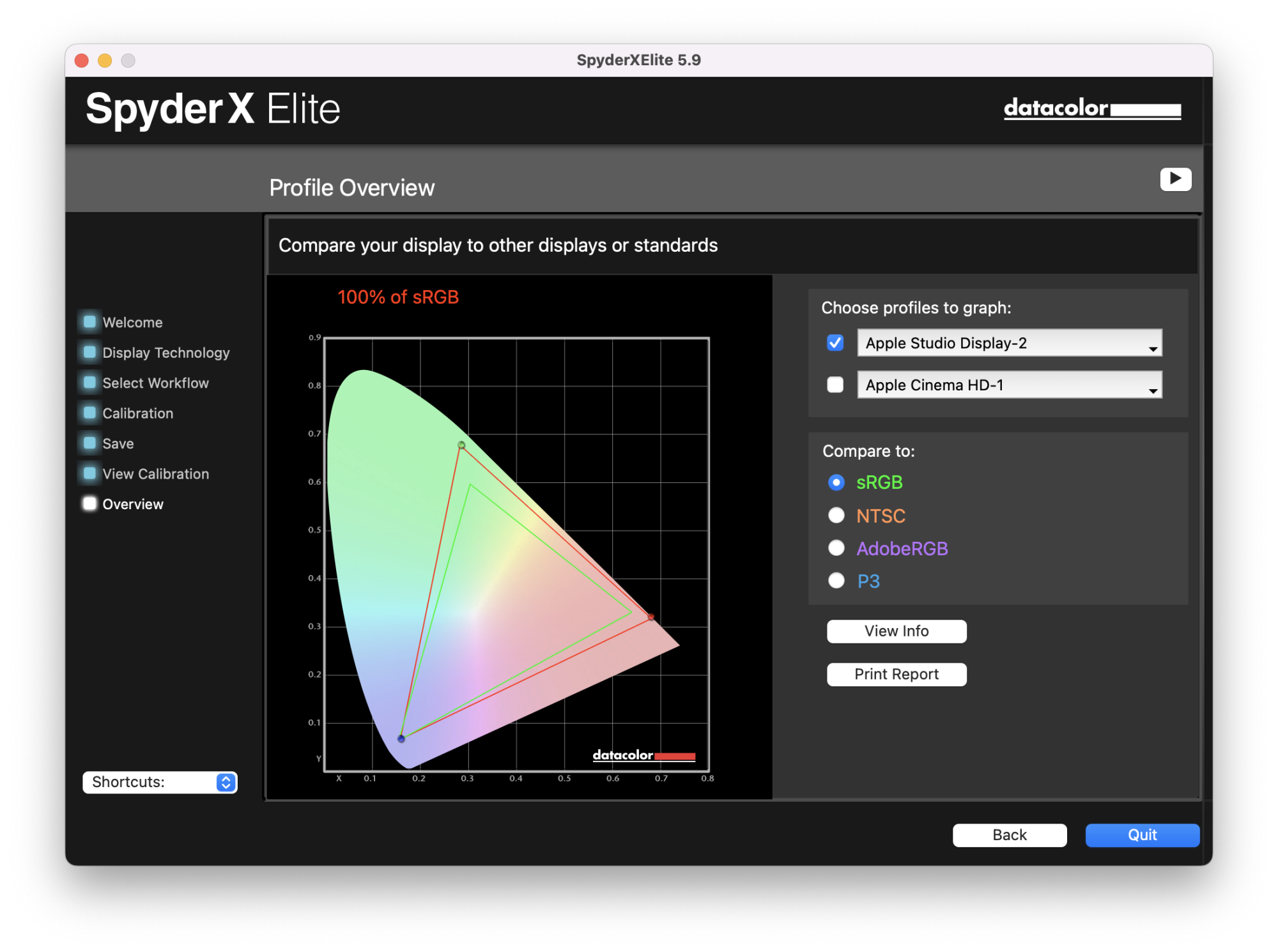Select the AdobeRGB radio button

point(836,548)
